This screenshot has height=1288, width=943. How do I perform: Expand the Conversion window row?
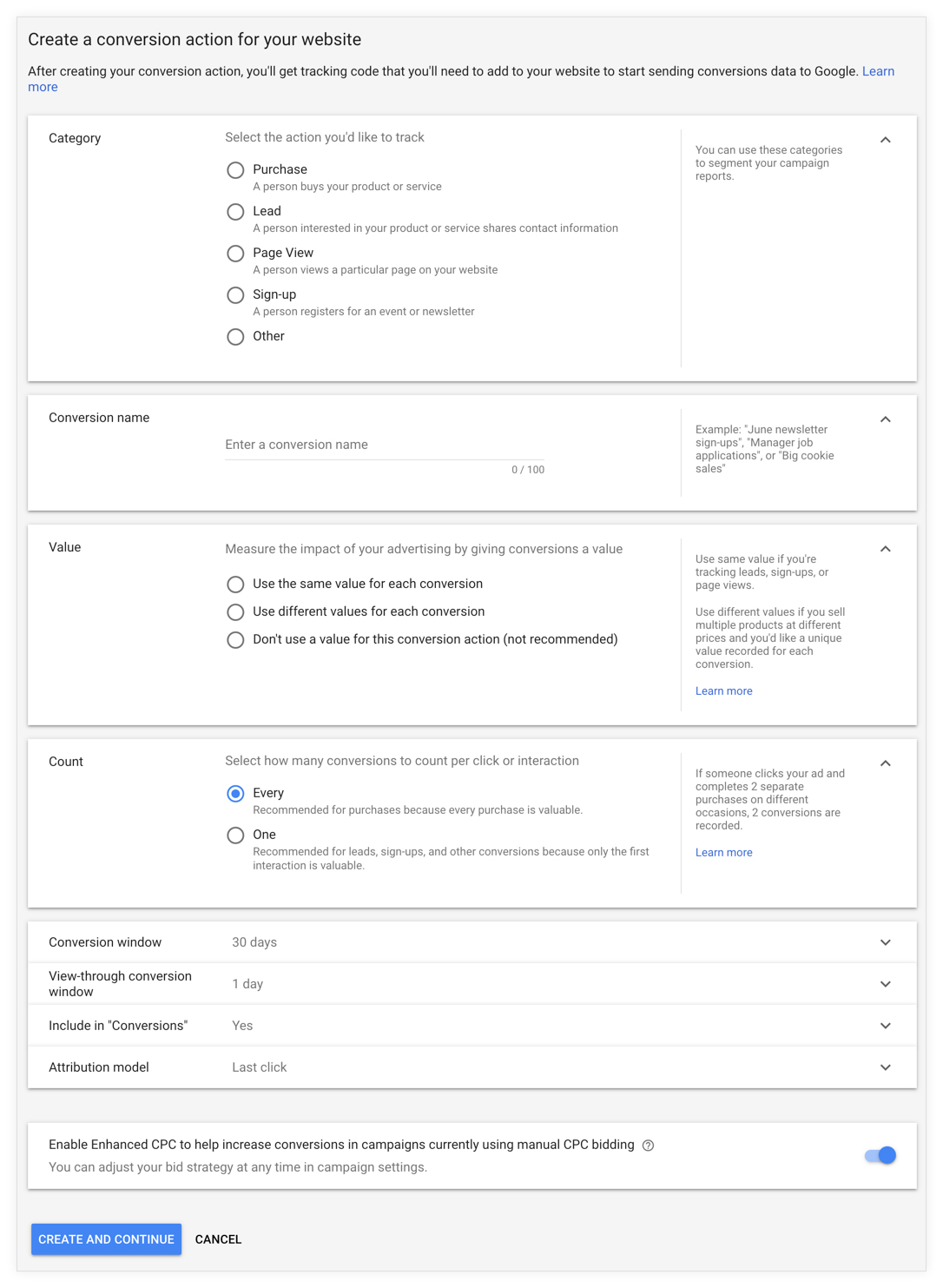pos(471,942)
